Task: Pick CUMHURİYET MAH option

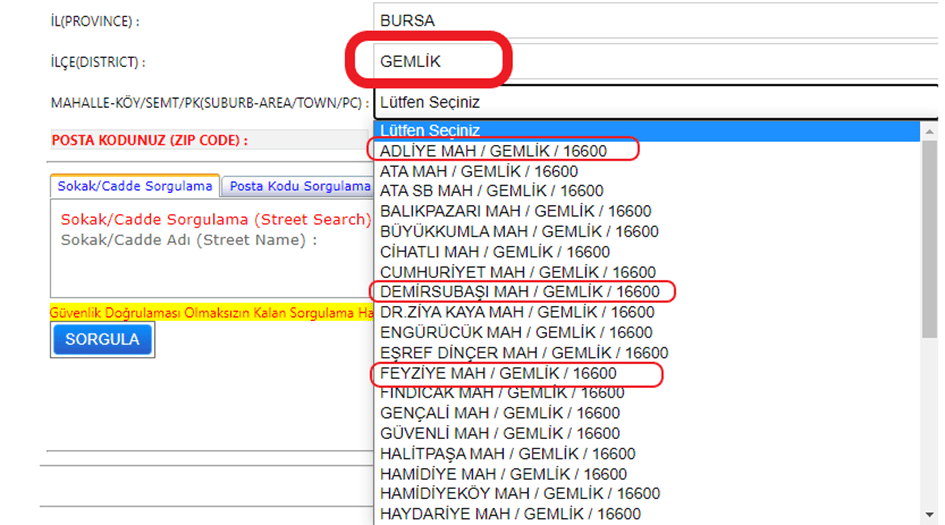Action: (517, 272)
